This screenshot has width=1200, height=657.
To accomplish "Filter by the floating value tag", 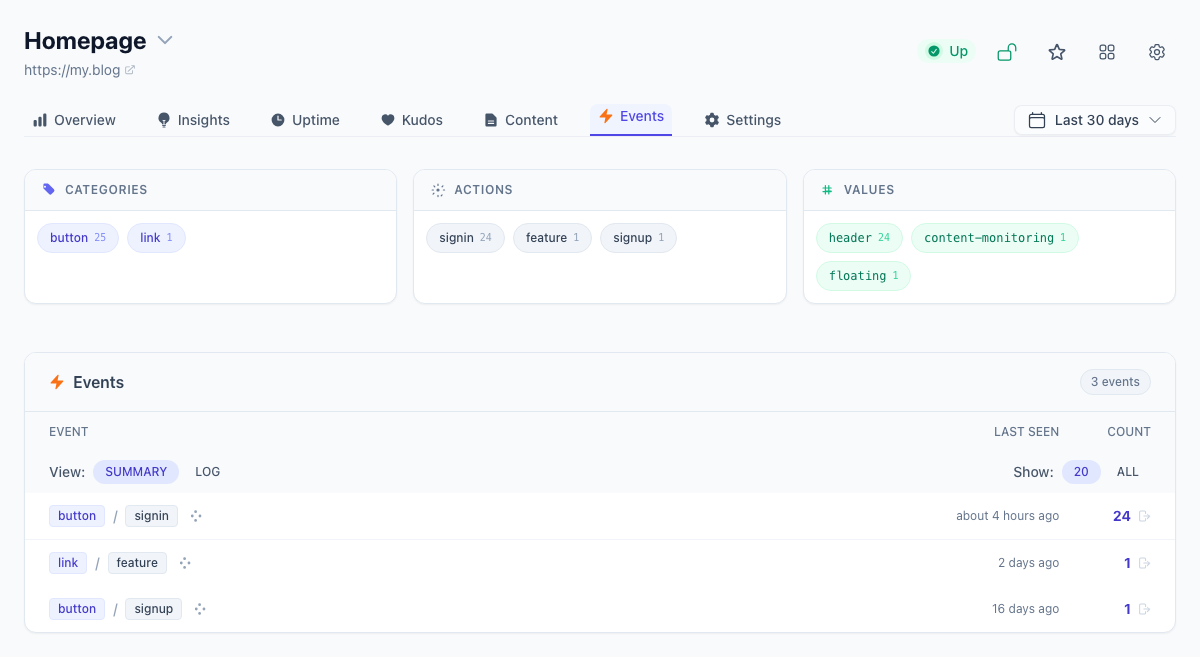I will click(863, 276).
